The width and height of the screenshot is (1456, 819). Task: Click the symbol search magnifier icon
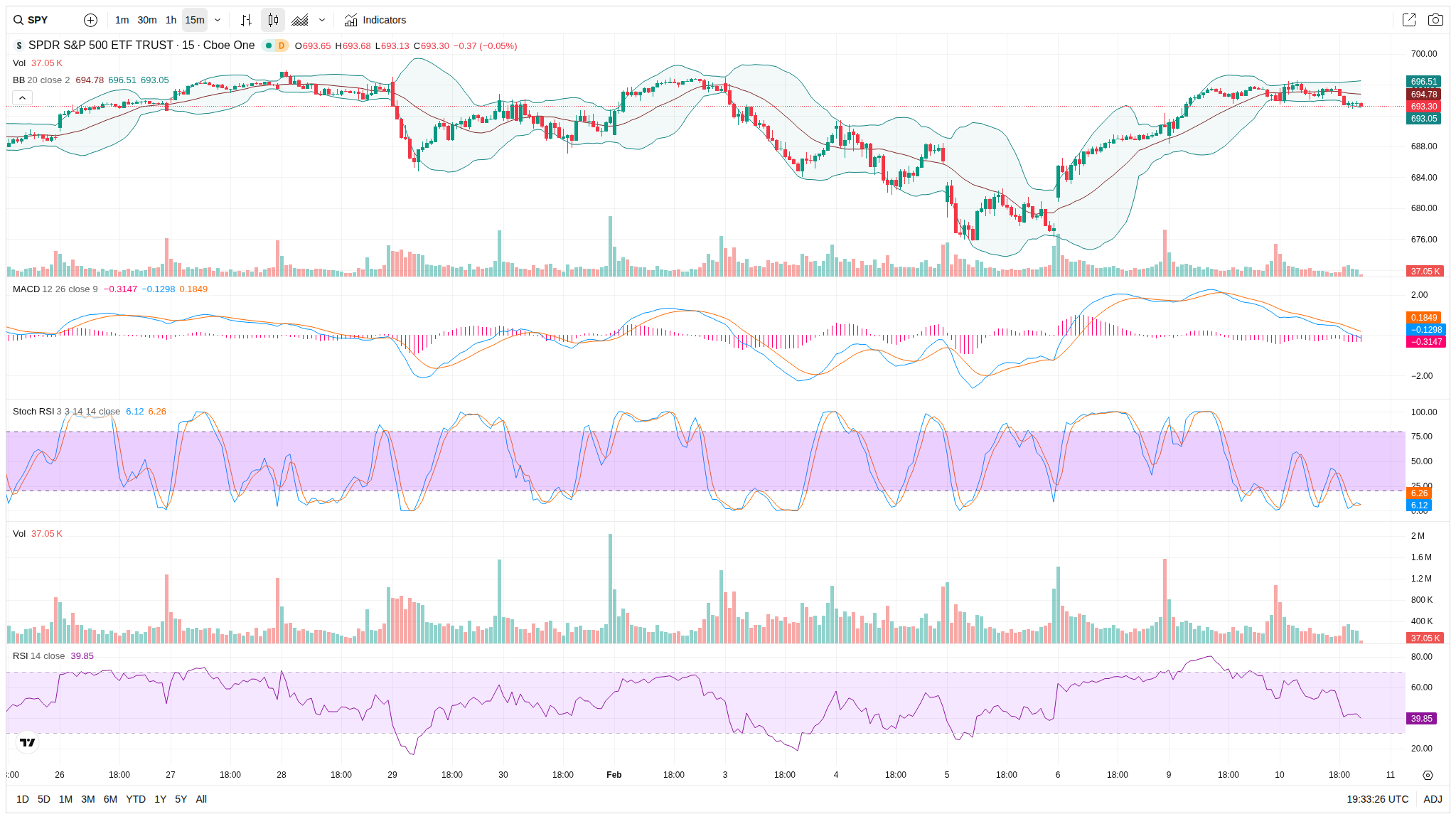click(x=18, y=20)
